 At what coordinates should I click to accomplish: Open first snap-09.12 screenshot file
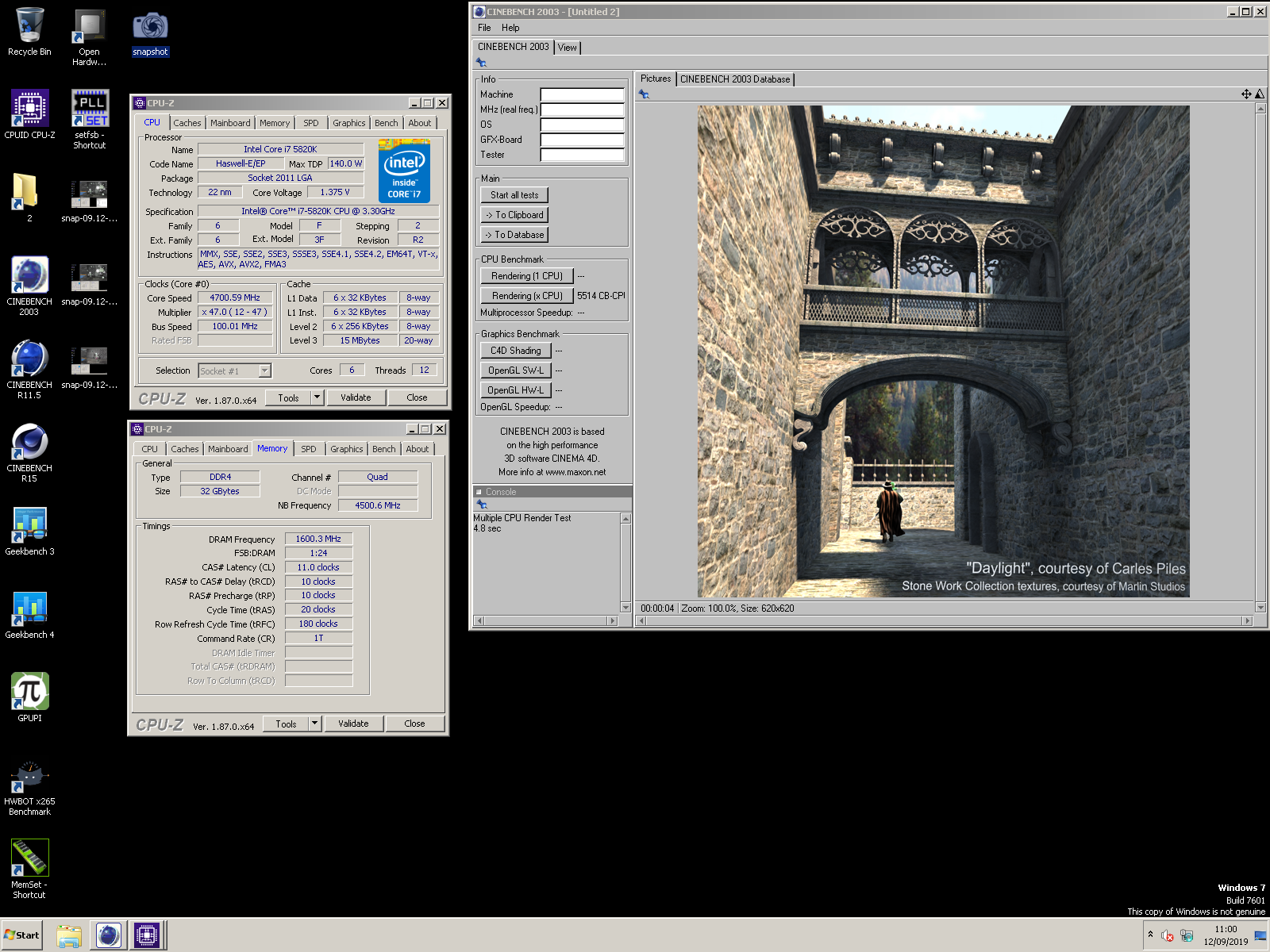[89, 202]
